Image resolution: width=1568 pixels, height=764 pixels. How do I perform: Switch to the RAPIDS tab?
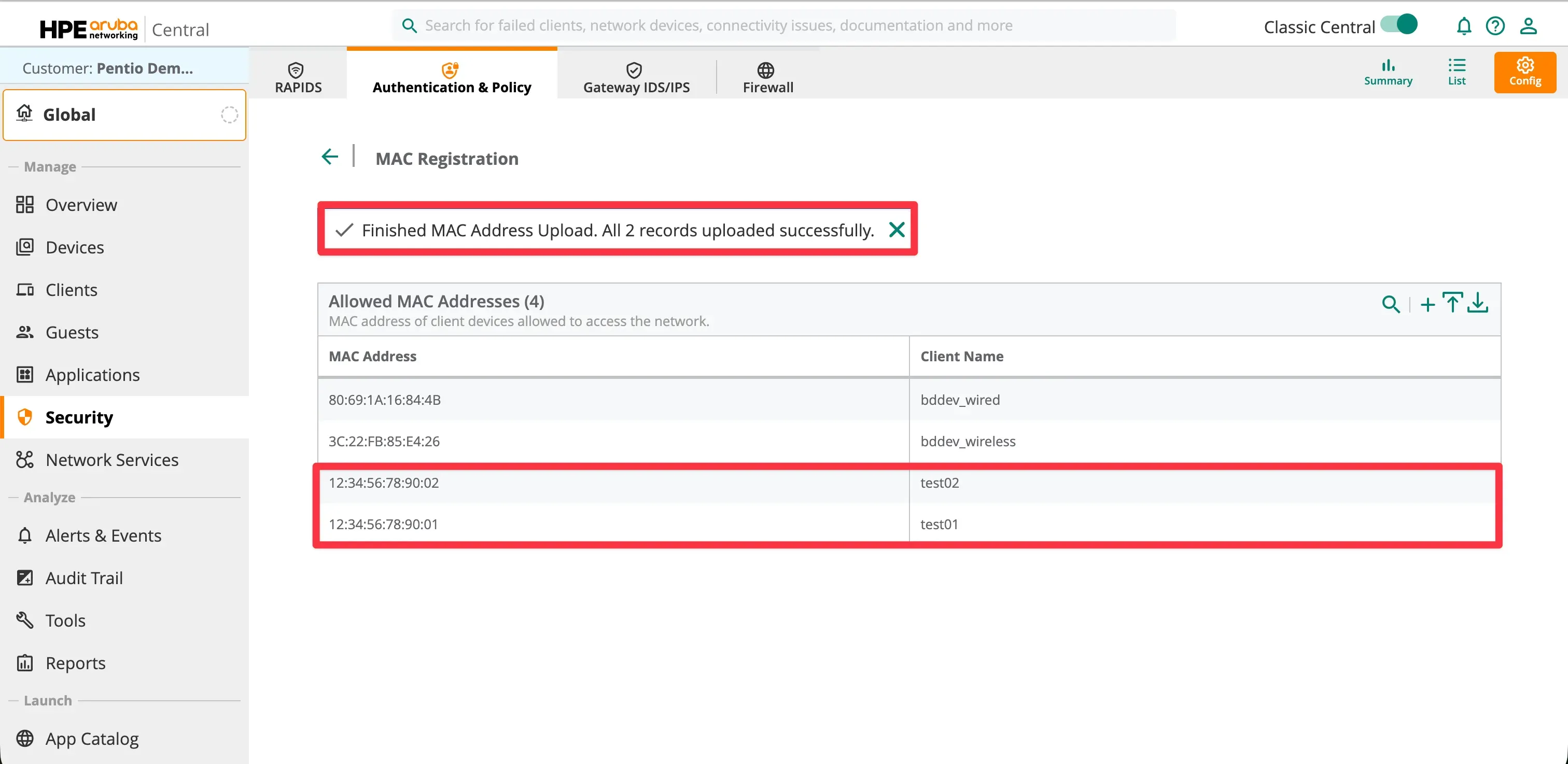pyautogui.click(x=298, y=78)
